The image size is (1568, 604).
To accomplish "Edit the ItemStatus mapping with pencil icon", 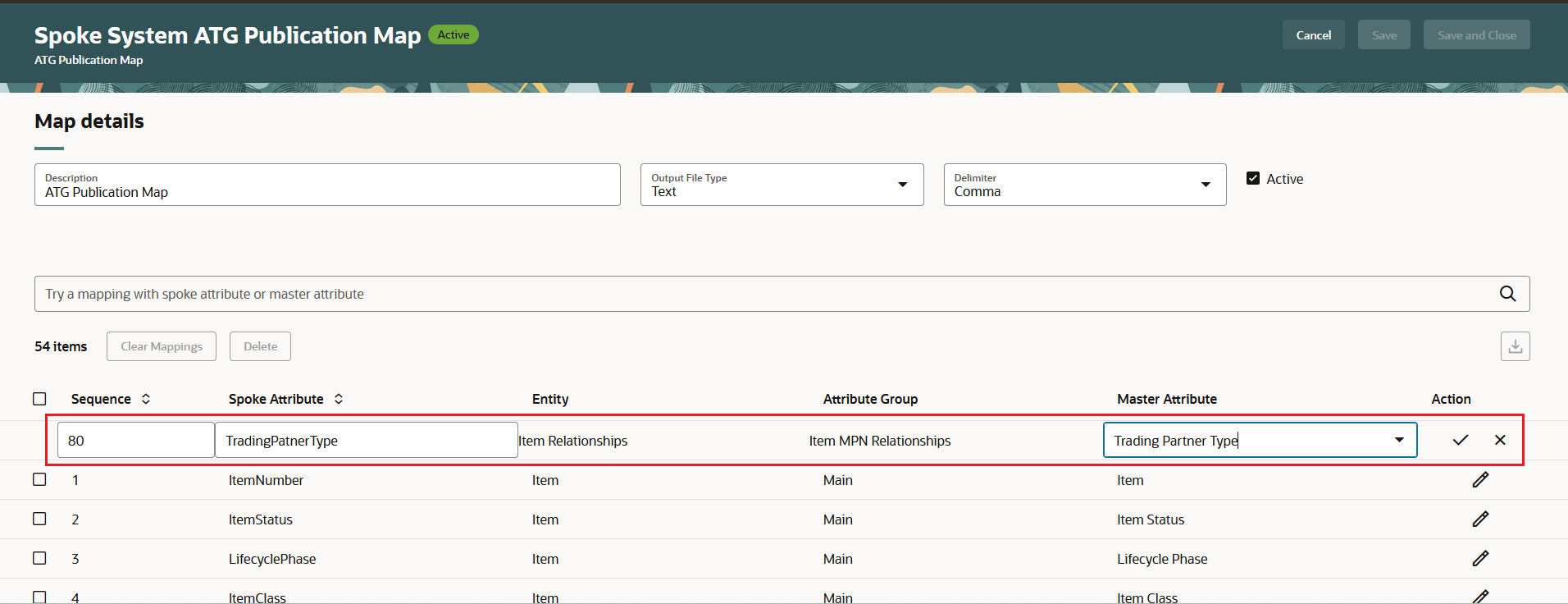I will [1480, 519].
